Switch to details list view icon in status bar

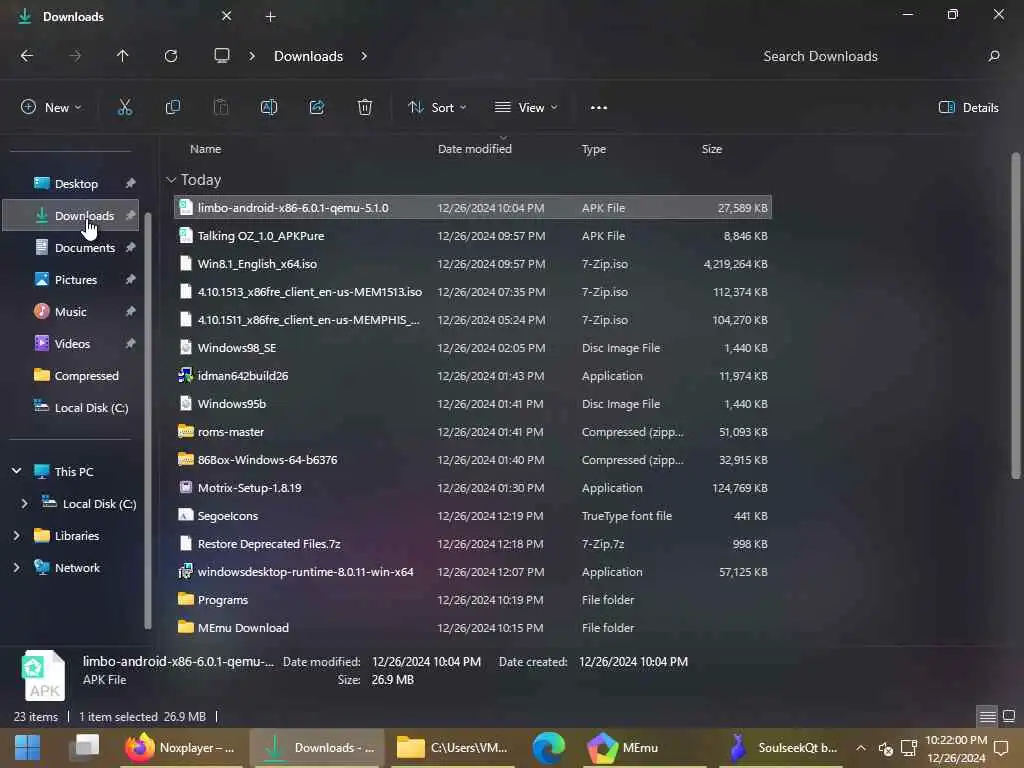(x=987, y=716)
